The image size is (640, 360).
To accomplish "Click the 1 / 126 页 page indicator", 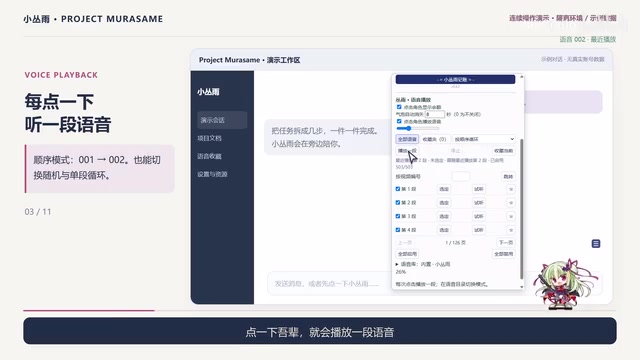I will [x=456, y=242].
